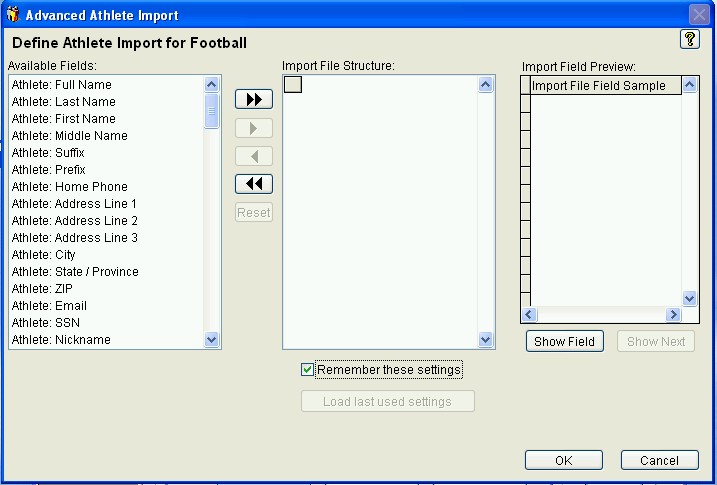Click Import Field Preview scroll left arrow

click(529, 314)
